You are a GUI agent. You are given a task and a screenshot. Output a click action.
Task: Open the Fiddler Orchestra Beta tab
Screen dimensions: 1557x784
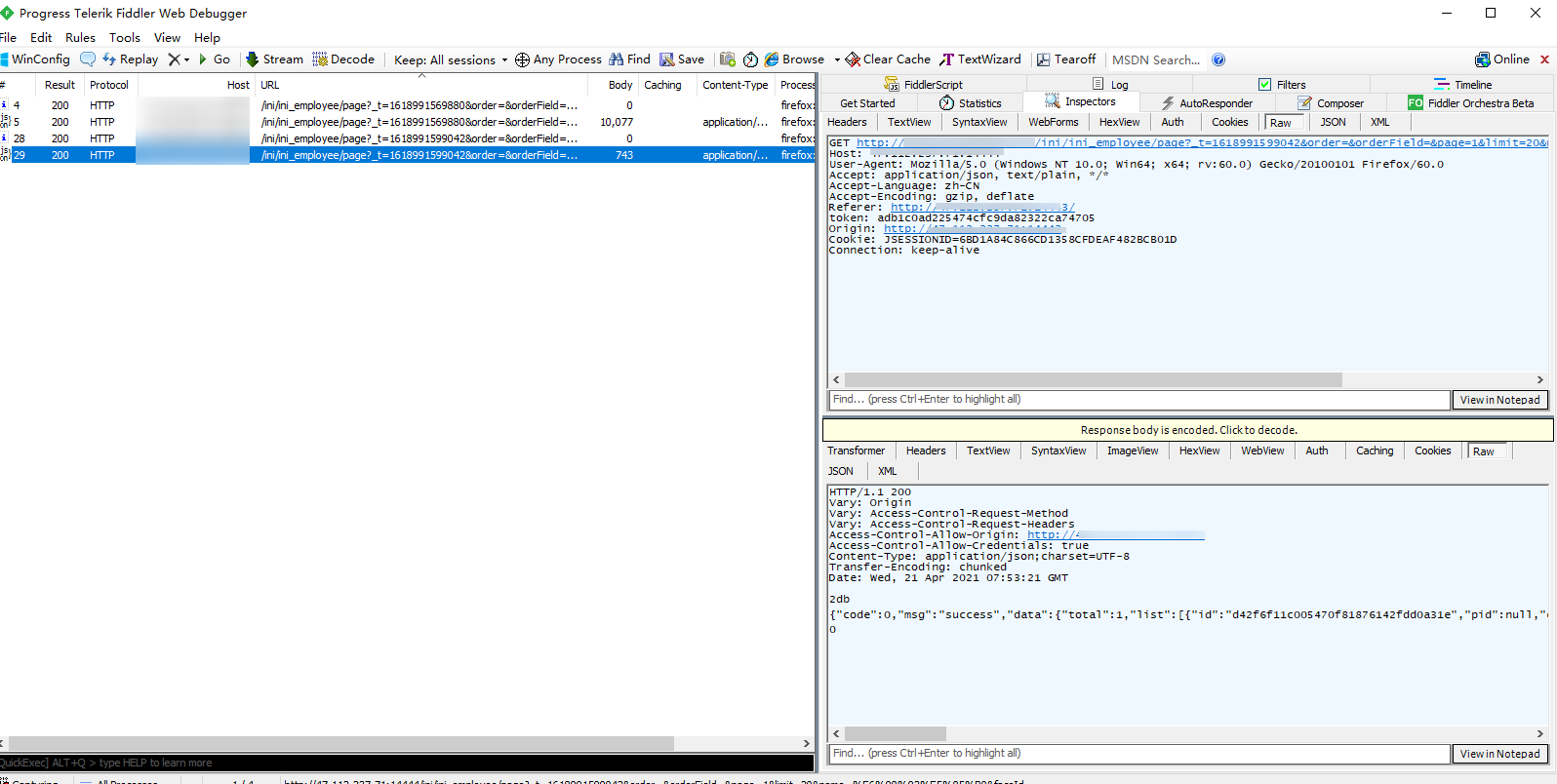tap(1471, 103)
